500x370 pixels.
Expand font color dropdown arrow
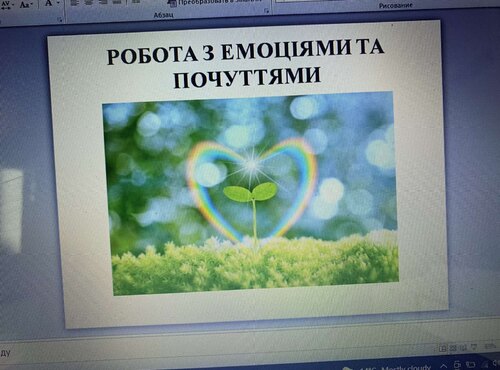coord(58,3)
